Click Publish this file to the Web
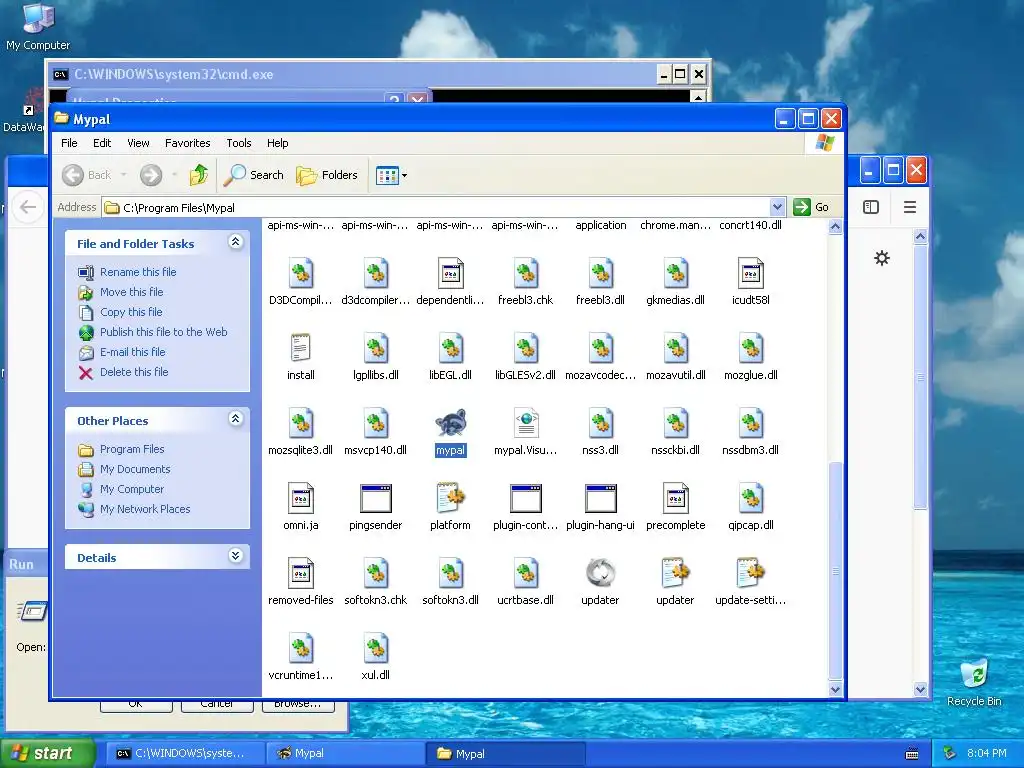Screen dimensions: 1024x768 [x=163, y=332]
